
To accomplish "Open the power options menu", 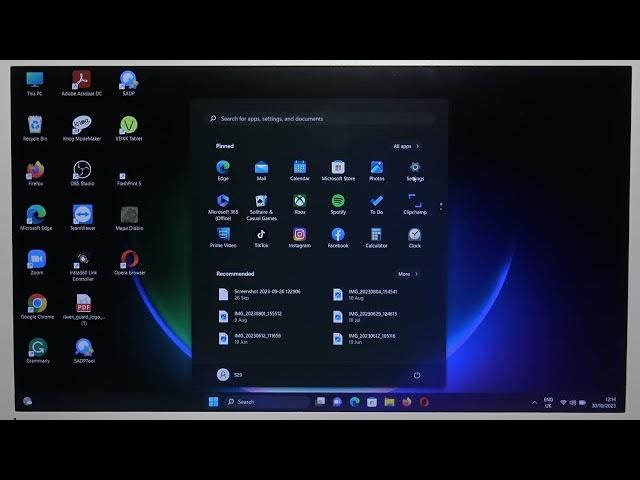I will (x=416, y=375).
